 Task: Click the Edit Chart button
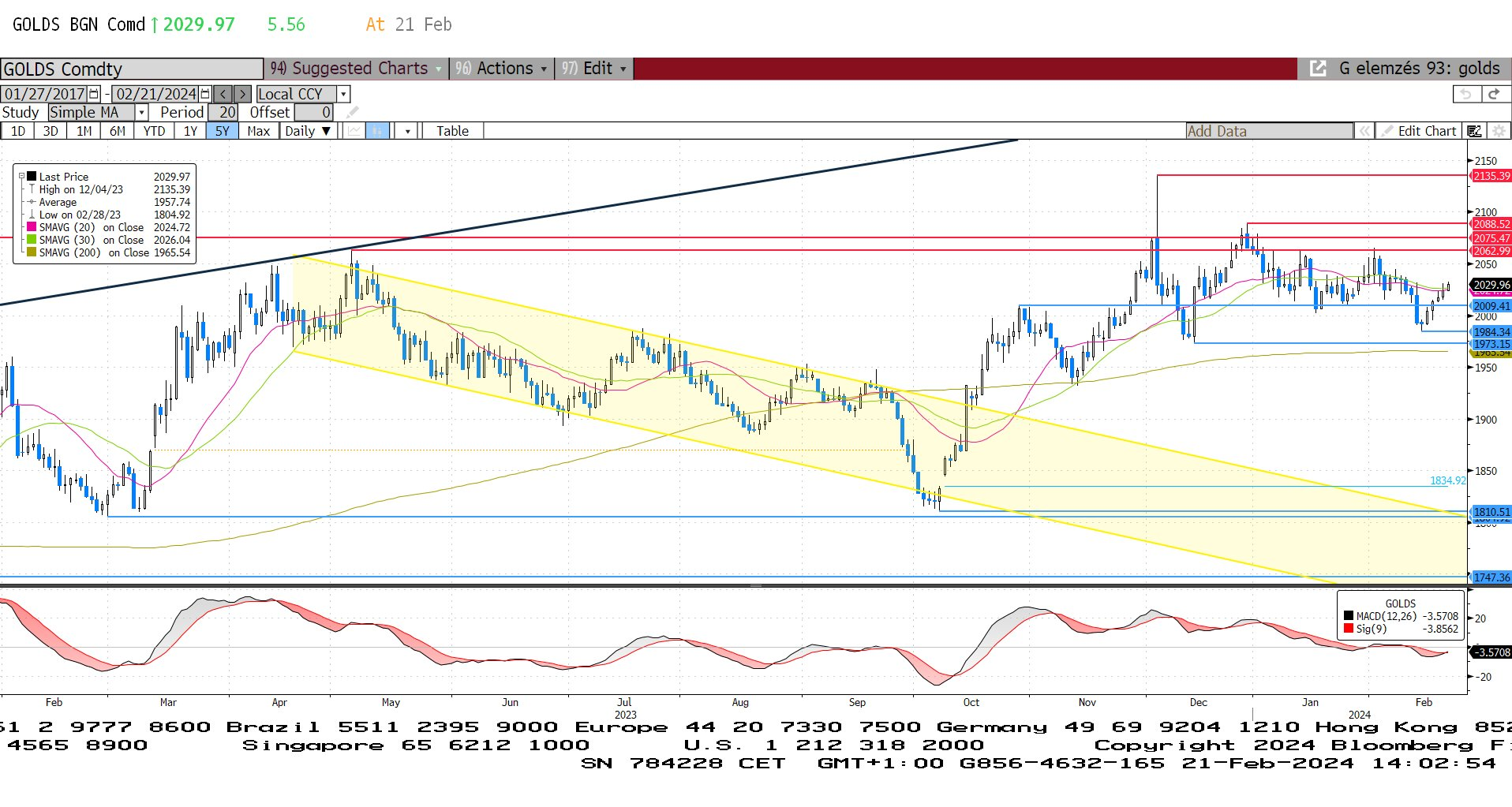1419,131
